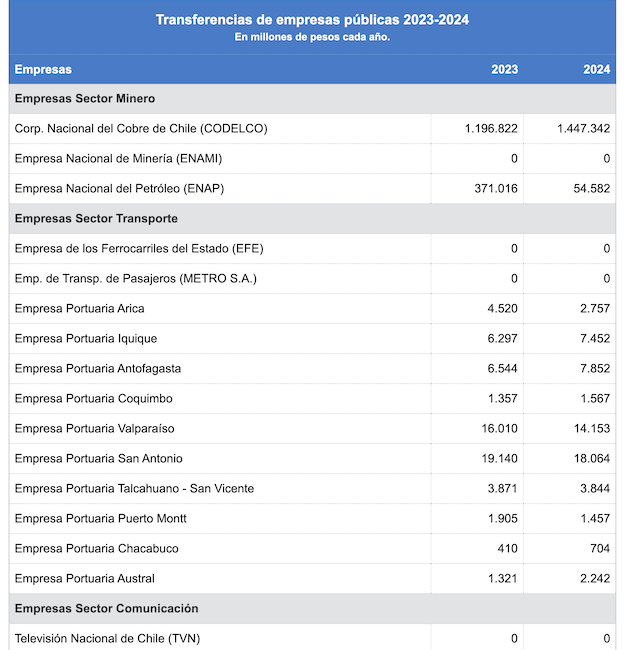
Task: Click Austral 2023 value 1.321
Action: pyautogui.click(x=502, y=579)
